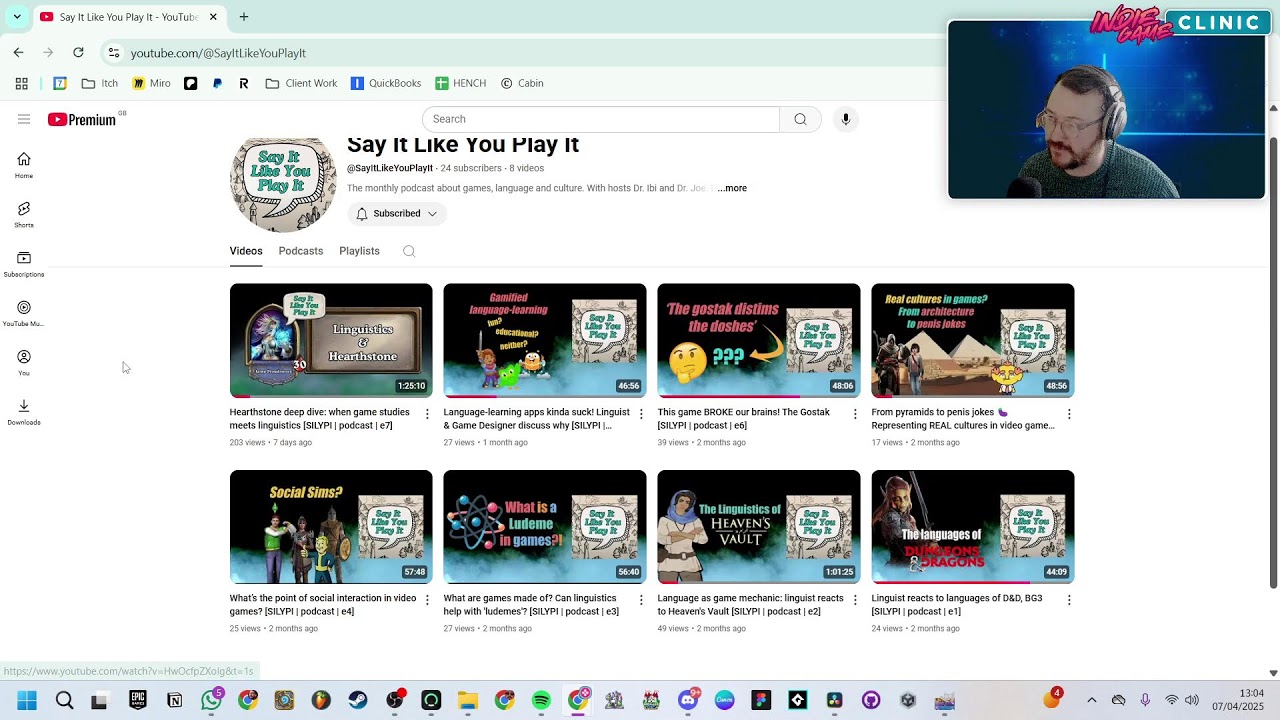The width and height of the screenshot is (1280, 720).
Task: Open a new browser tab
Action: point(244,17)
